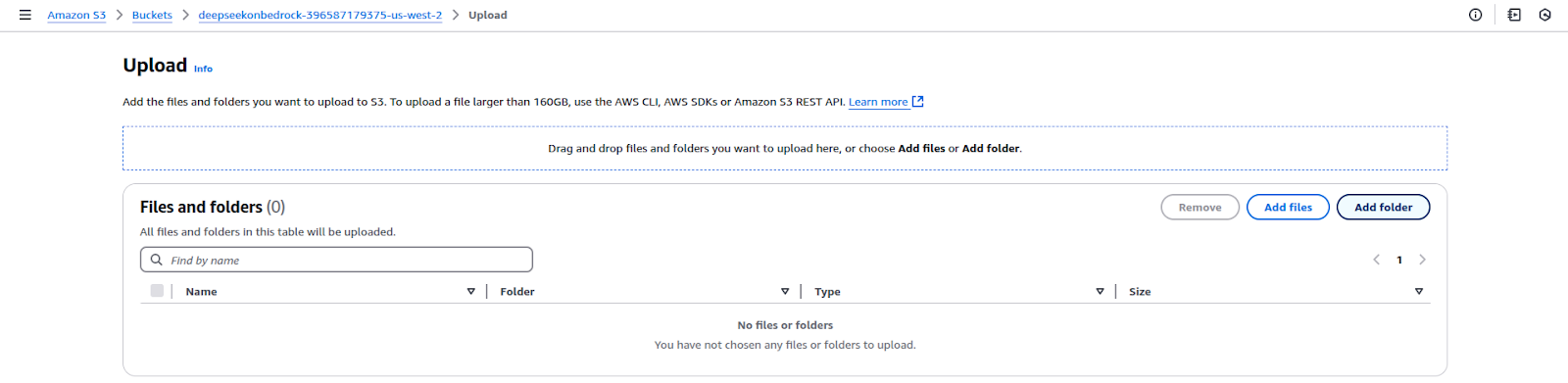Click the Add files button
The height and width of the screenshot is (383, 1568).
click(x=1288, y=208)
